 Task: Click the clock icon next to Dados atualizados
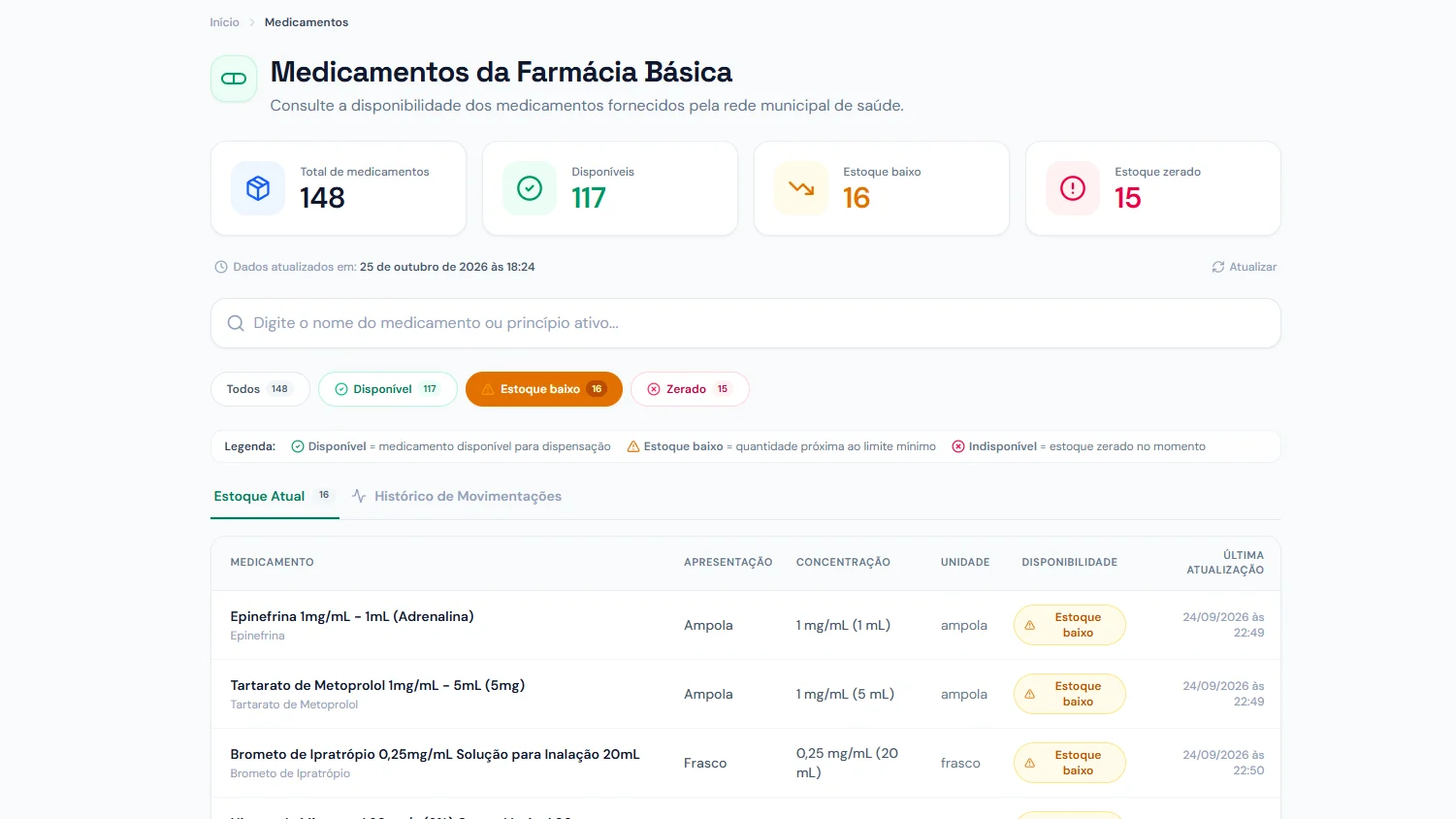221,267
